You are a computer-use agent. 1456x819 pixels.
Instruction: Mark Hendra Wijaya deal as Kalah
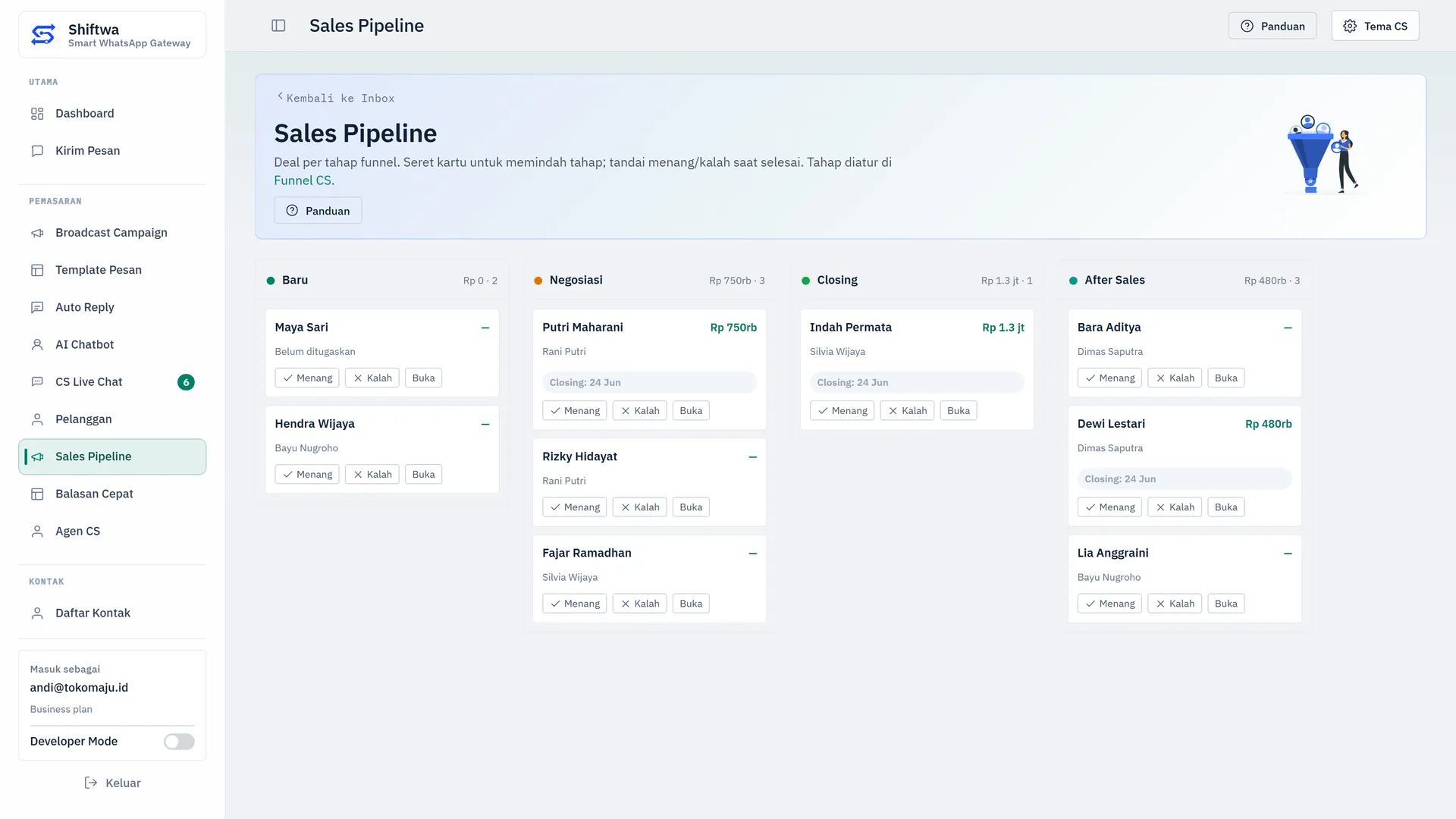coord(372,475)
